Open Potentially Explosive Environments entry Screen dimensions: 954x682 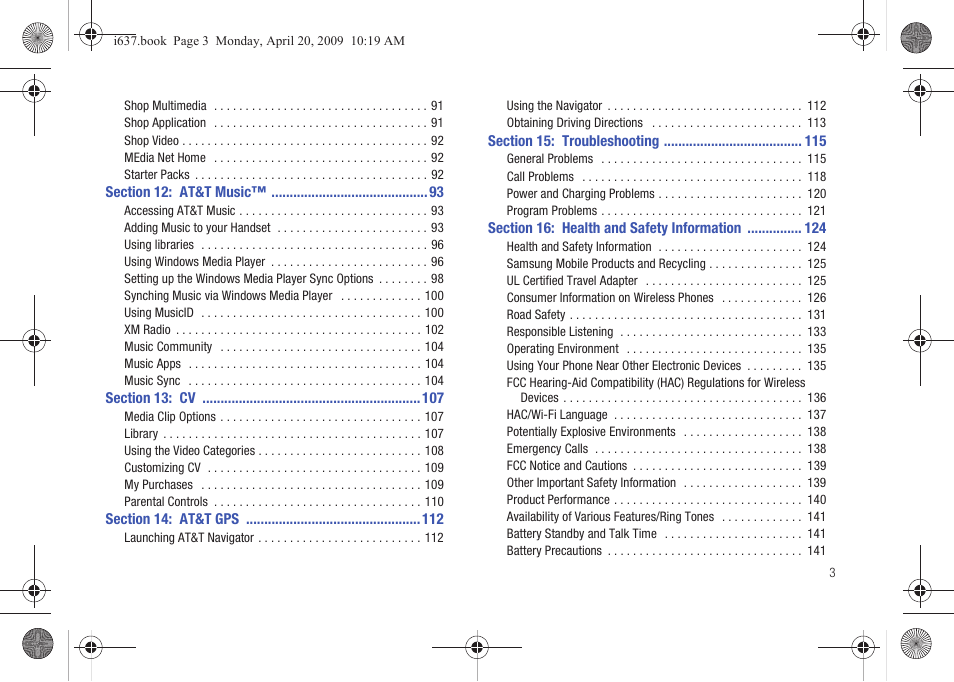[666, 431]
